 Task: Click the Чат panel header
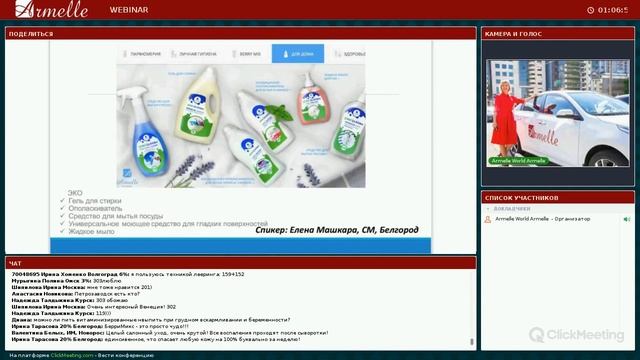240,263
